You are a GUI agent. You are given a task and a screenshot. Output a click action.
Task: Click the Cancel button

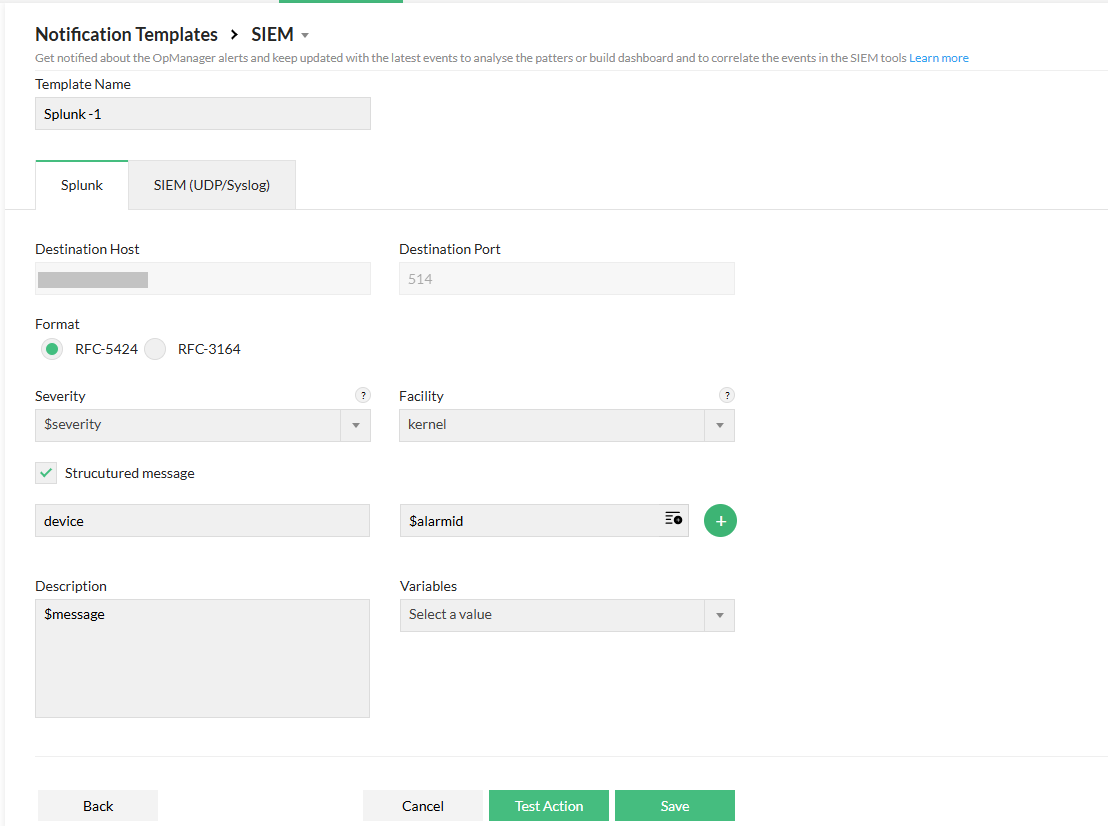(x=422, y=805)
